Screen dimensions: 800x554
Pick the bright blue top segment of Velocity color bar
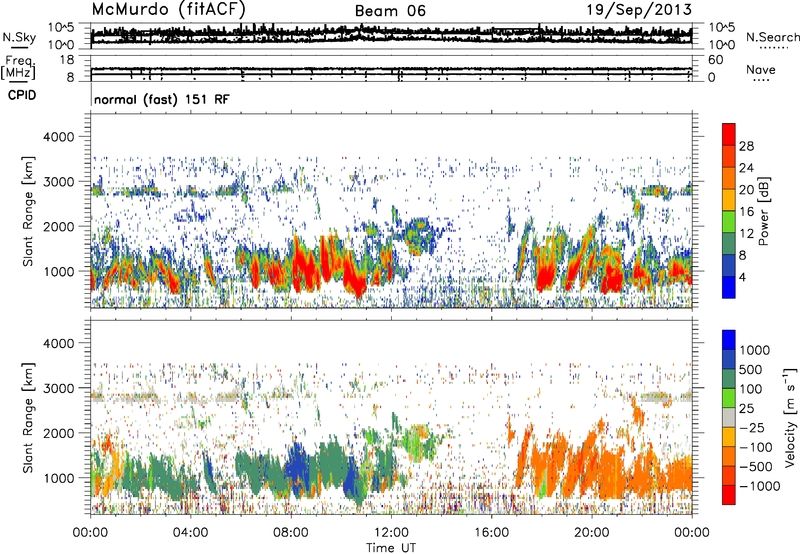729,340
